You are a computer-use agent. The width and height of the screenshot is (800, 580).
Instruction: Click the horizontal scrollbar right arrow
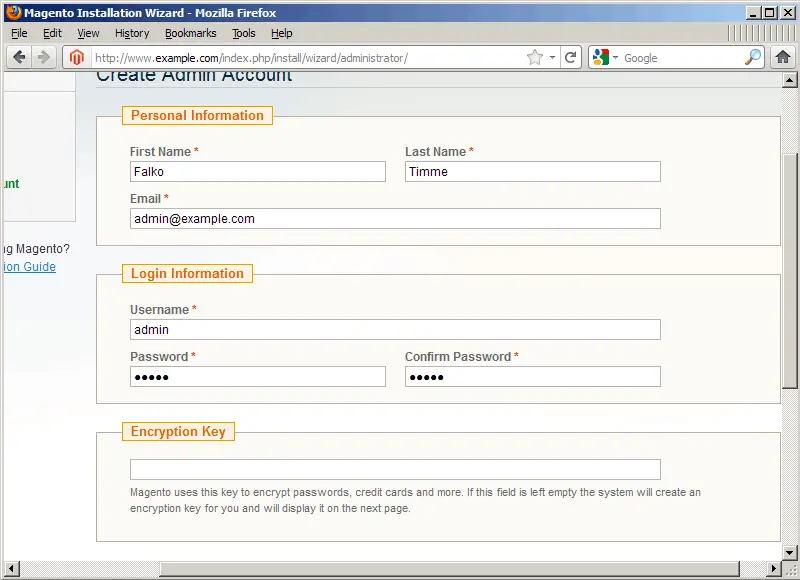pyautogui.click(x=774, y=568)
